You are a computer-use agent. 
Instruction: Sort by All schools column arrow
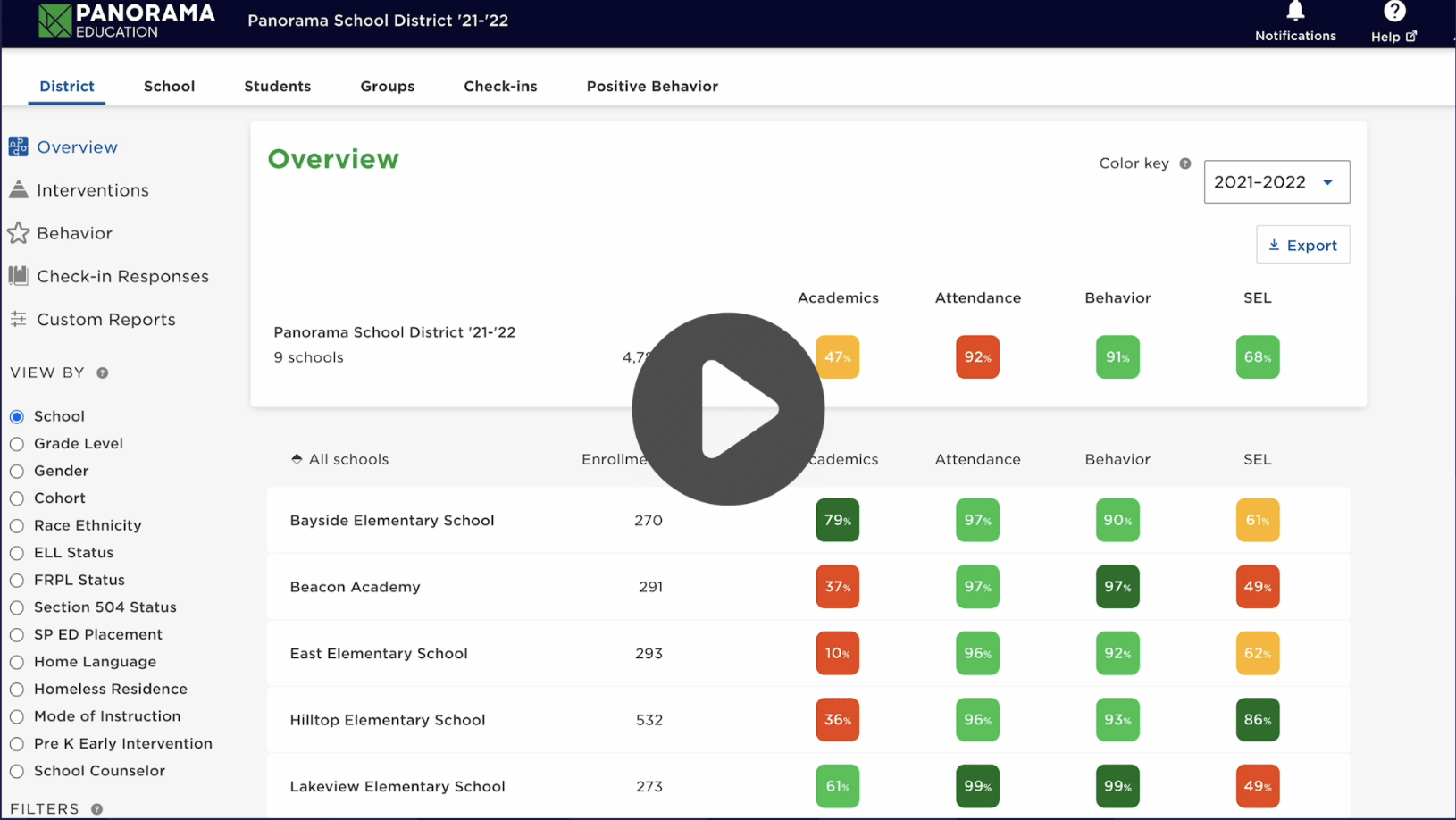[297, 459]
